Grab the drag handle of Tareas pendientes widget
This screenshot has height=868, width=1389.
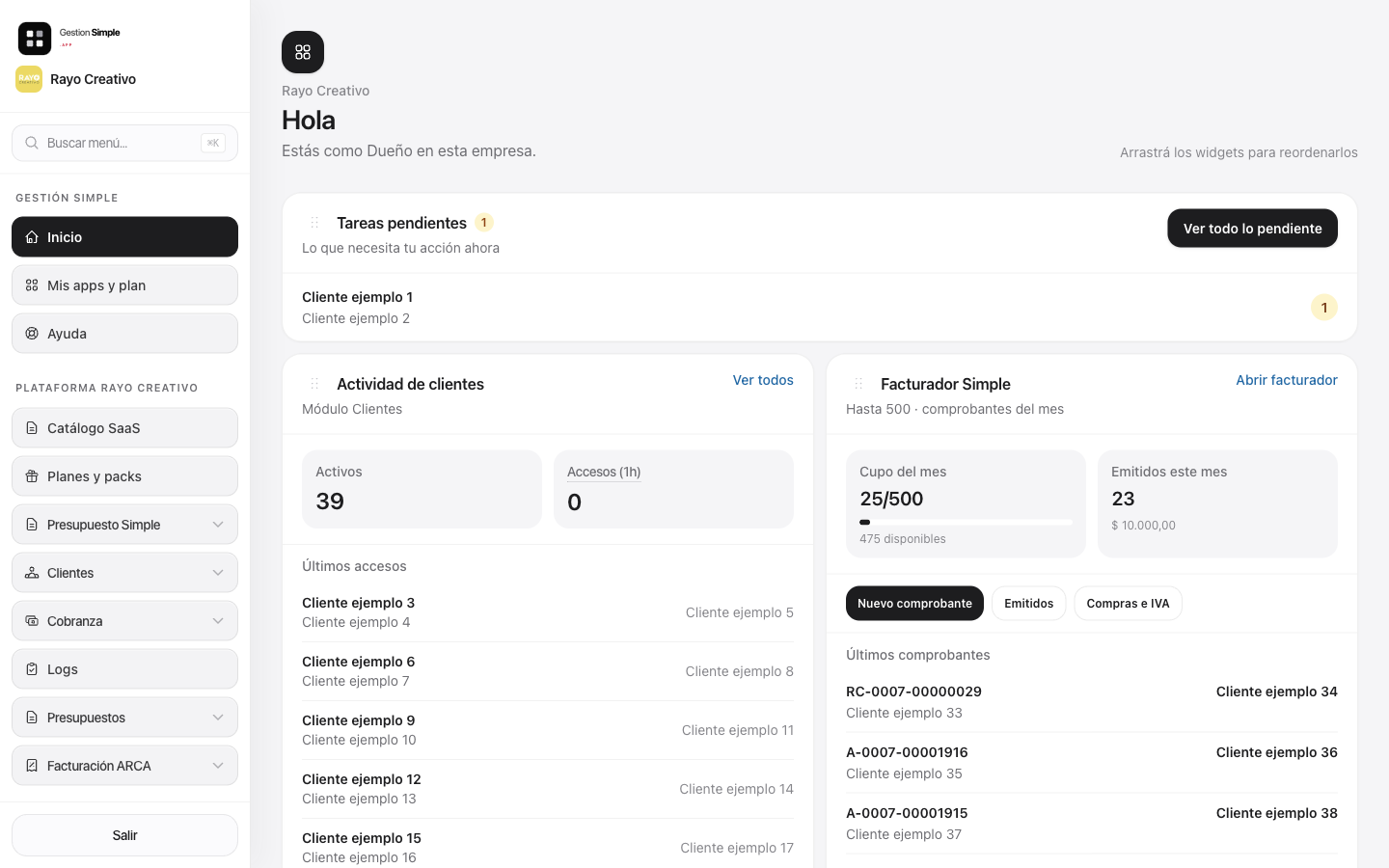(314, 223)
